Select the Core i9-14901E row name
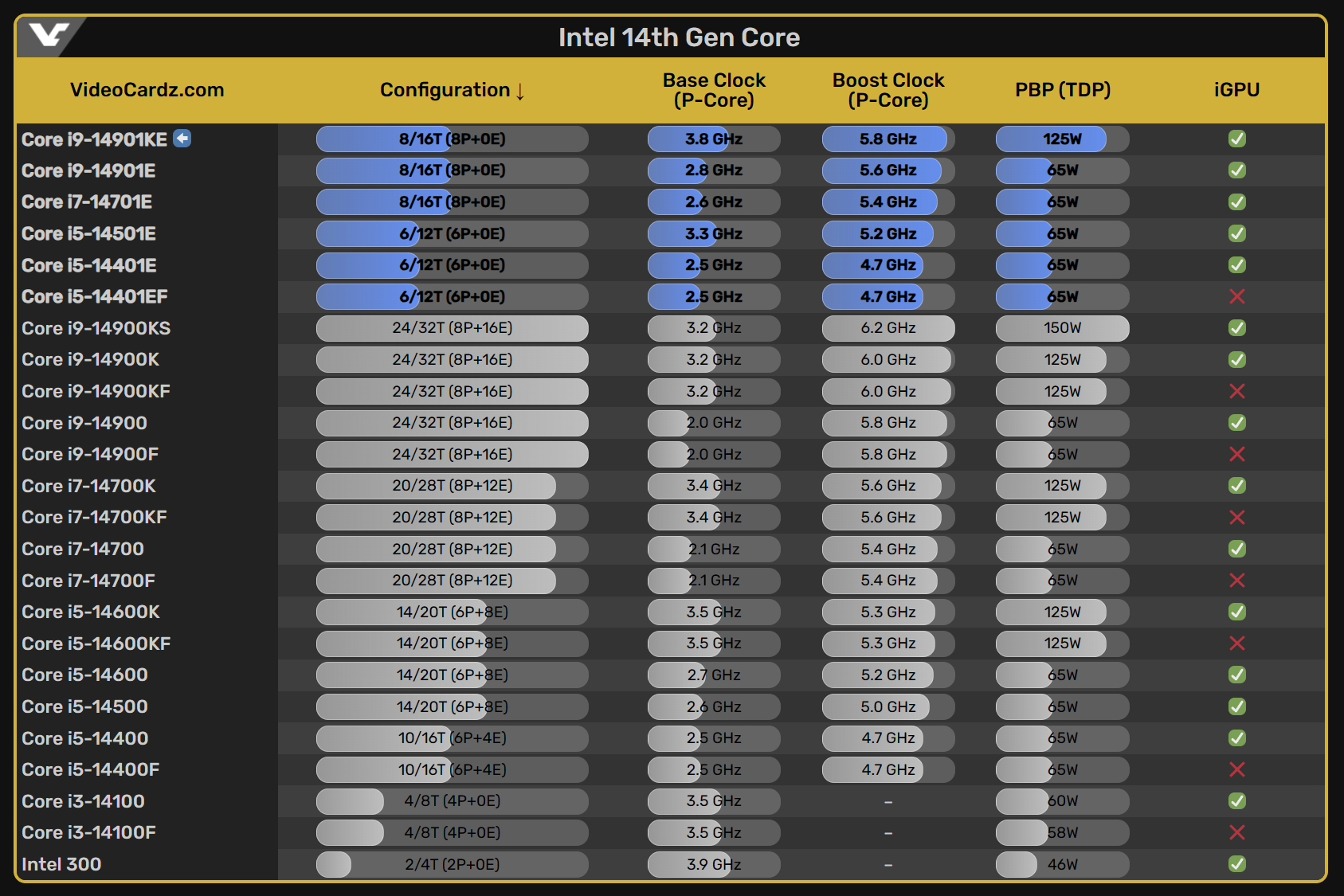 [88, 170]
